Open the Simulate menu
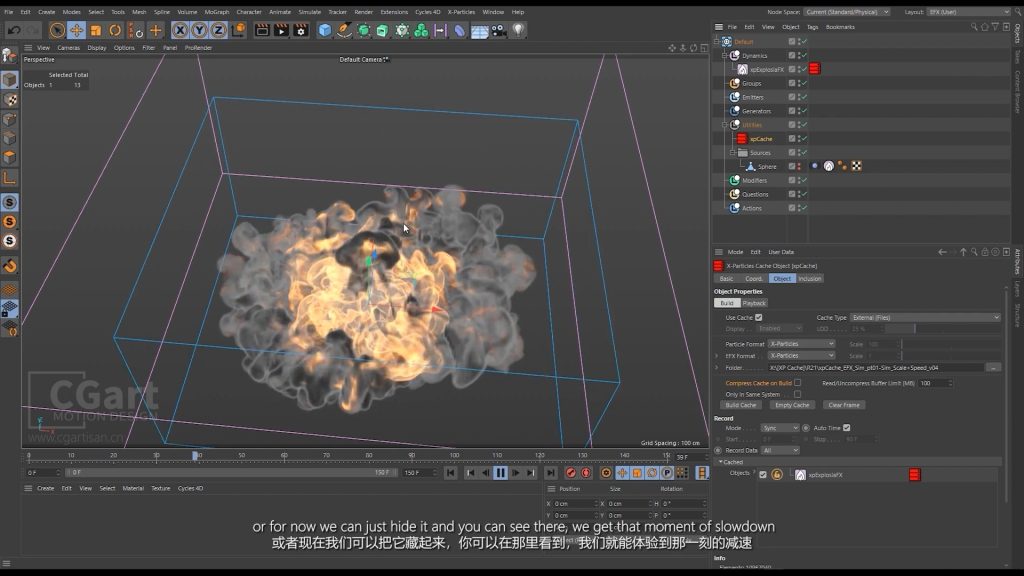 pyautogui.click(x=310, y=12)
